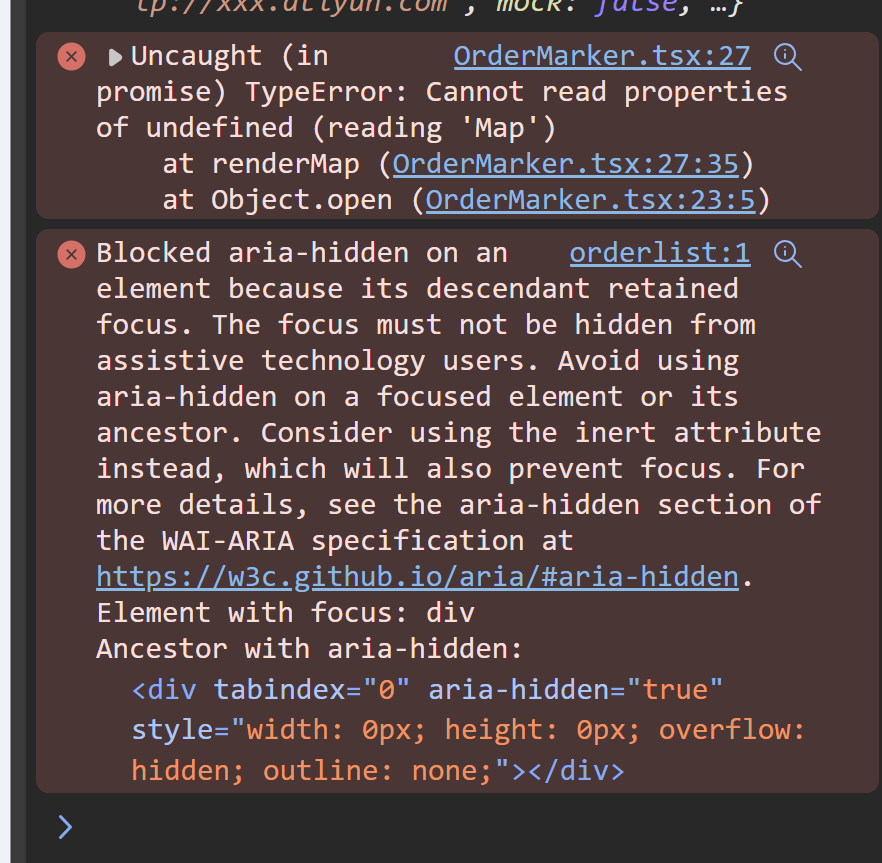Image resolution: width=882 pixels, height=863 pixels.
Task: Click the blue console prompt chevron
Action: click(x=65, y=827)
